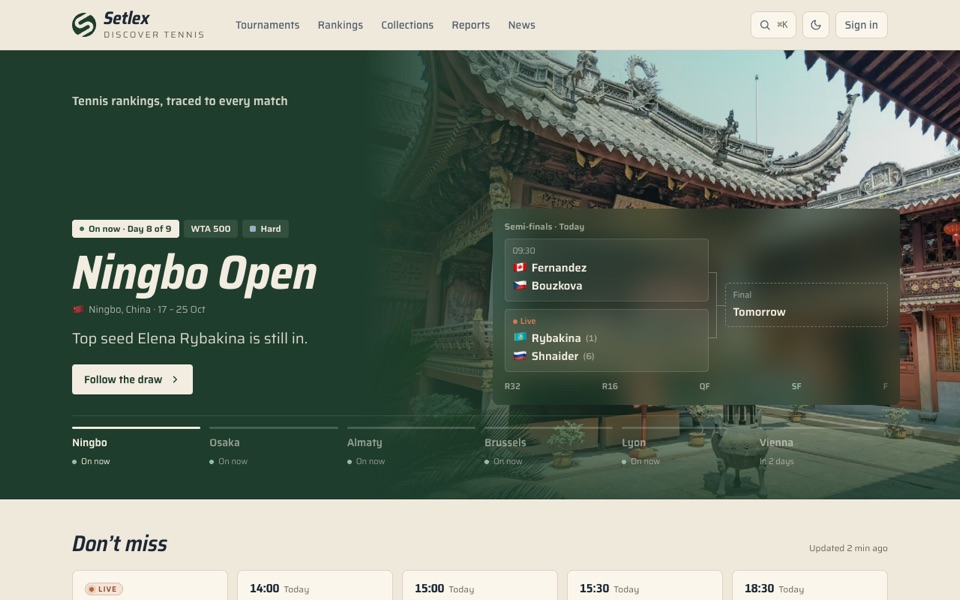Image resolution: width=960 pixels, height=600 pixels.
Task: Click the On now Day 8 of 9 badge
Action: point(126,229)
